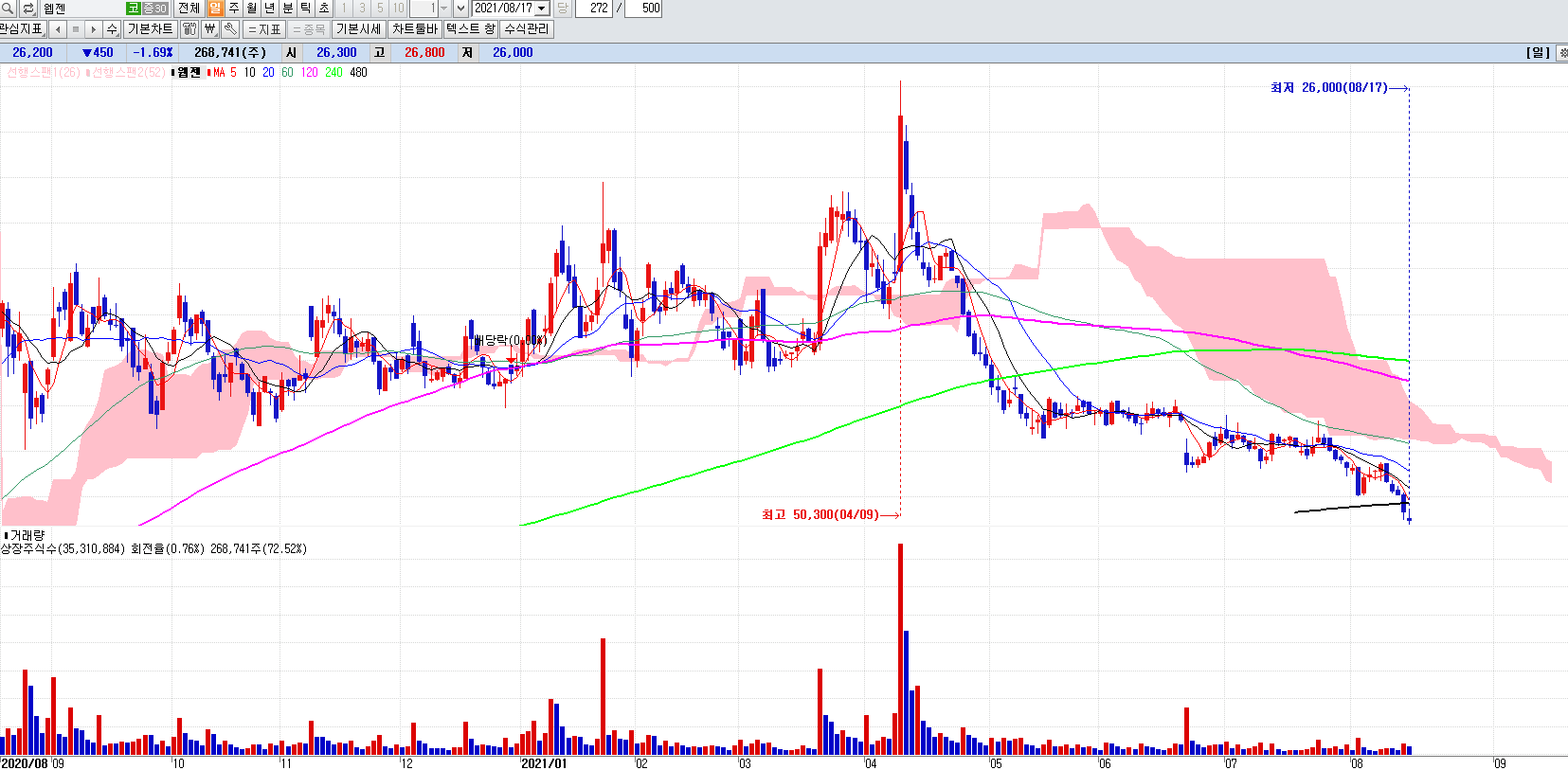Click the 웹젠 candlestick legend label
The image size is (1568, 770).
[189, 72]
